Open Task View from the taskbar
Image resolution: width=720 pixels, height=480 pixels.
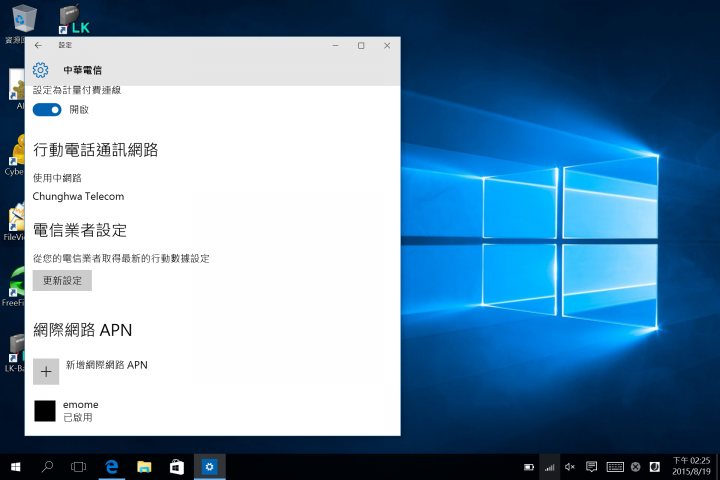click(x=79, y=467)
